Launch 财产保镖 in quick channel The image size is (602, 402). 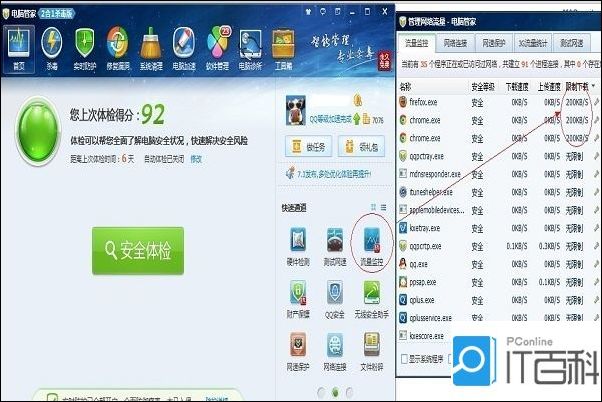pyautogui.click(x=298, y=299)
